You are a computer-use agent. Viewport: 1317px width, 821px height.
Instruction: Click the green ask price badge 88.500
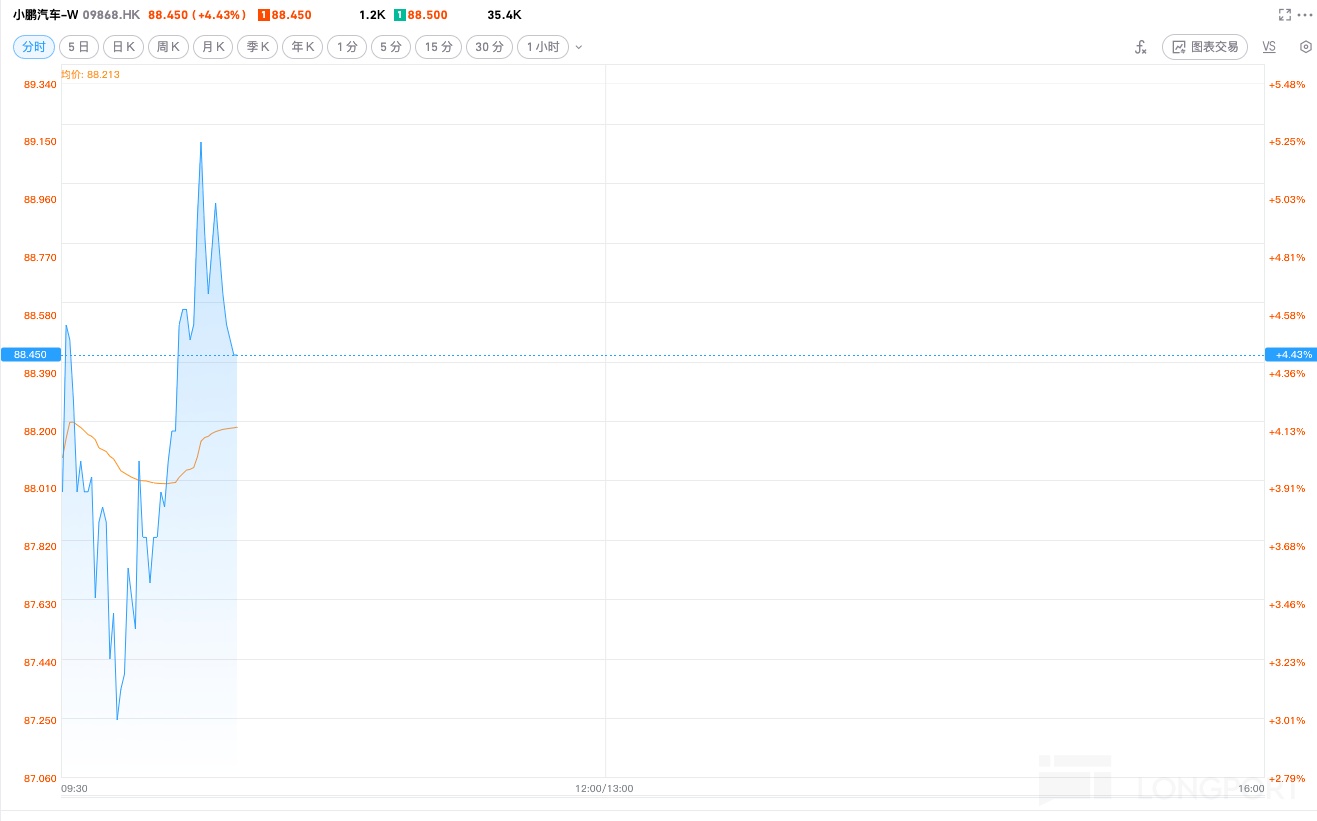pos(420,15)
